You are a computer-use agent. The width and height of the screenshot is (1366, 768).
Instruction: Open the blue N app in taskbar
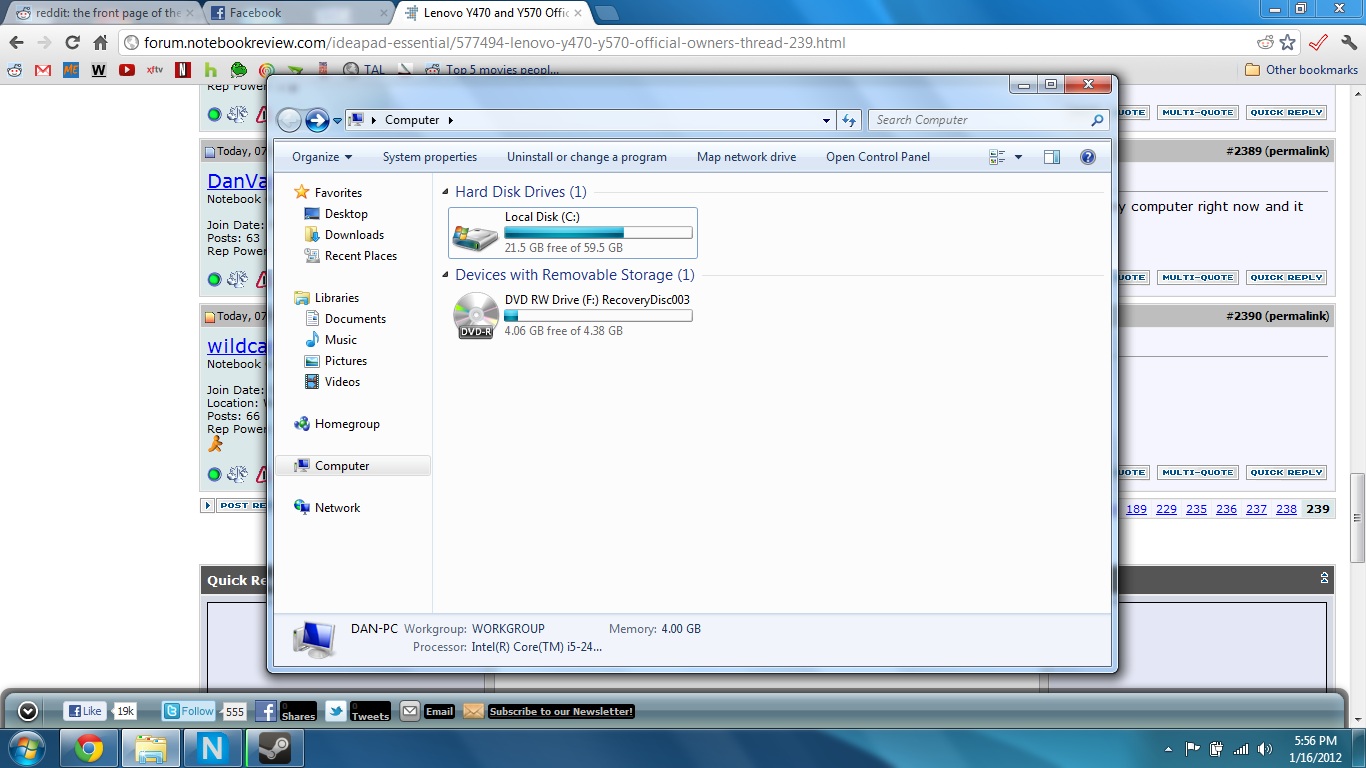point(213,748)
